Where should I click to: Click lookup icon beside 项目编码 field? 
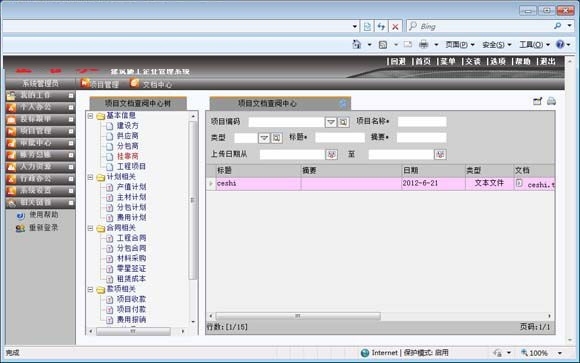tap(343, 122)
